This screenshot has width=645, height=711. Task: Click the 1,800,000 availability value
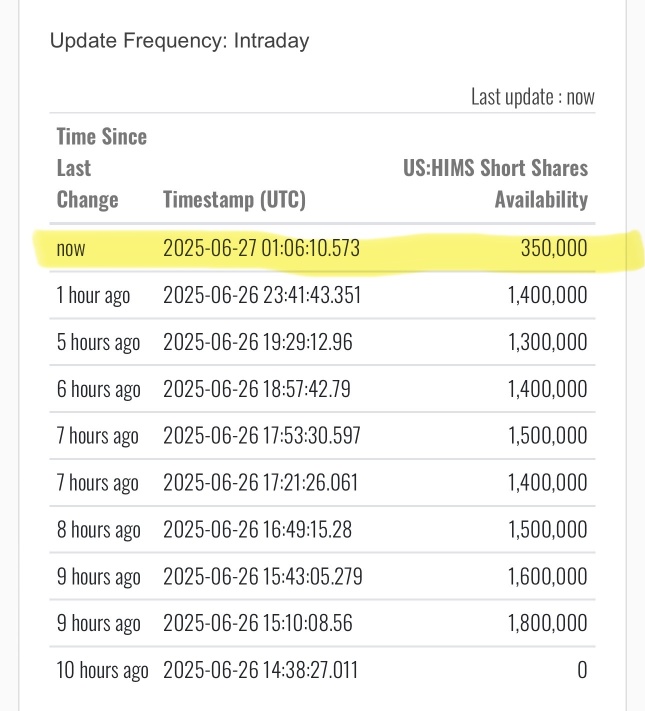tap(547, 623)
